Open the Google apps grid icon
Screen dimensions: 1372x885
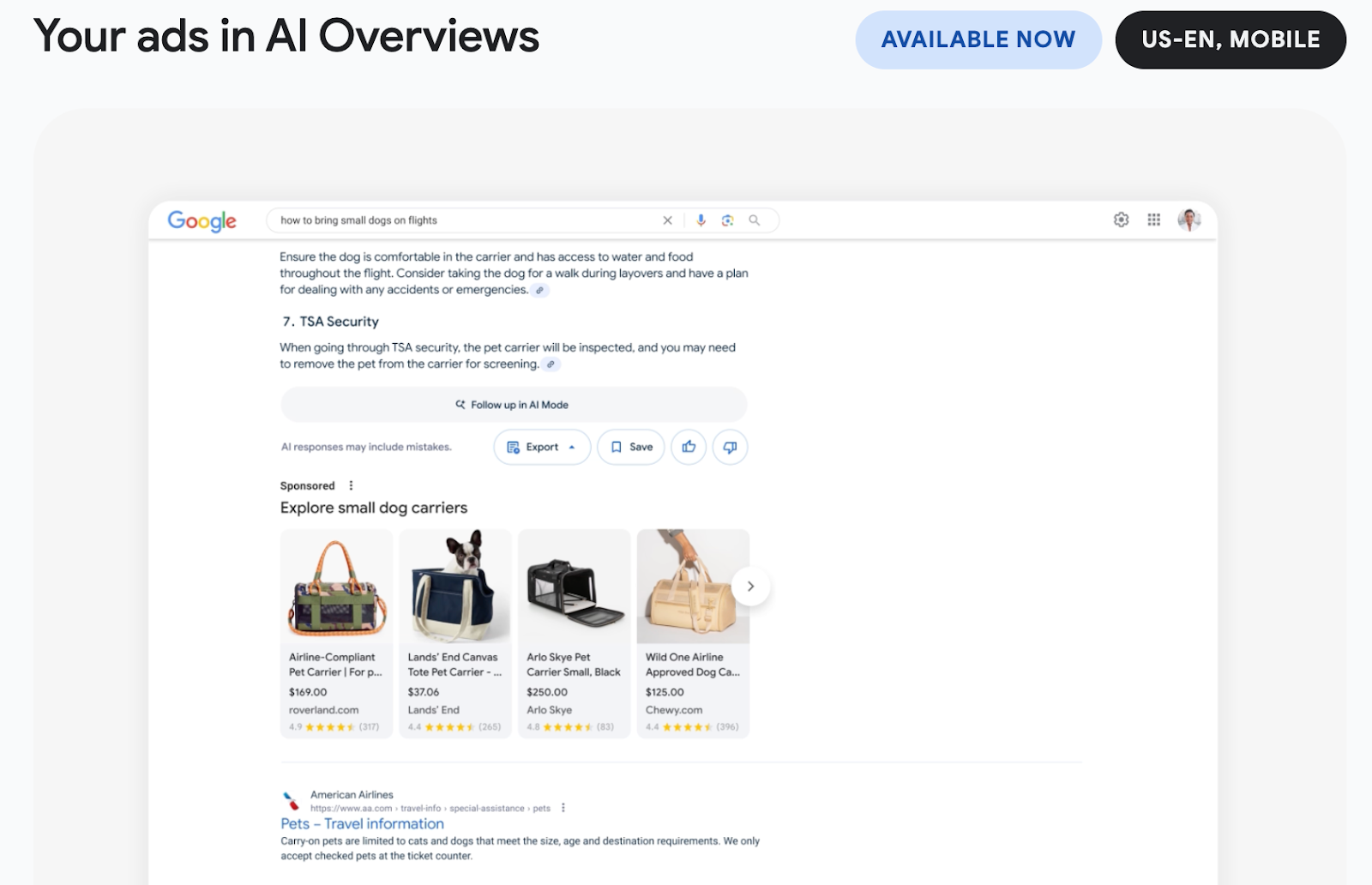(1154, 220)
